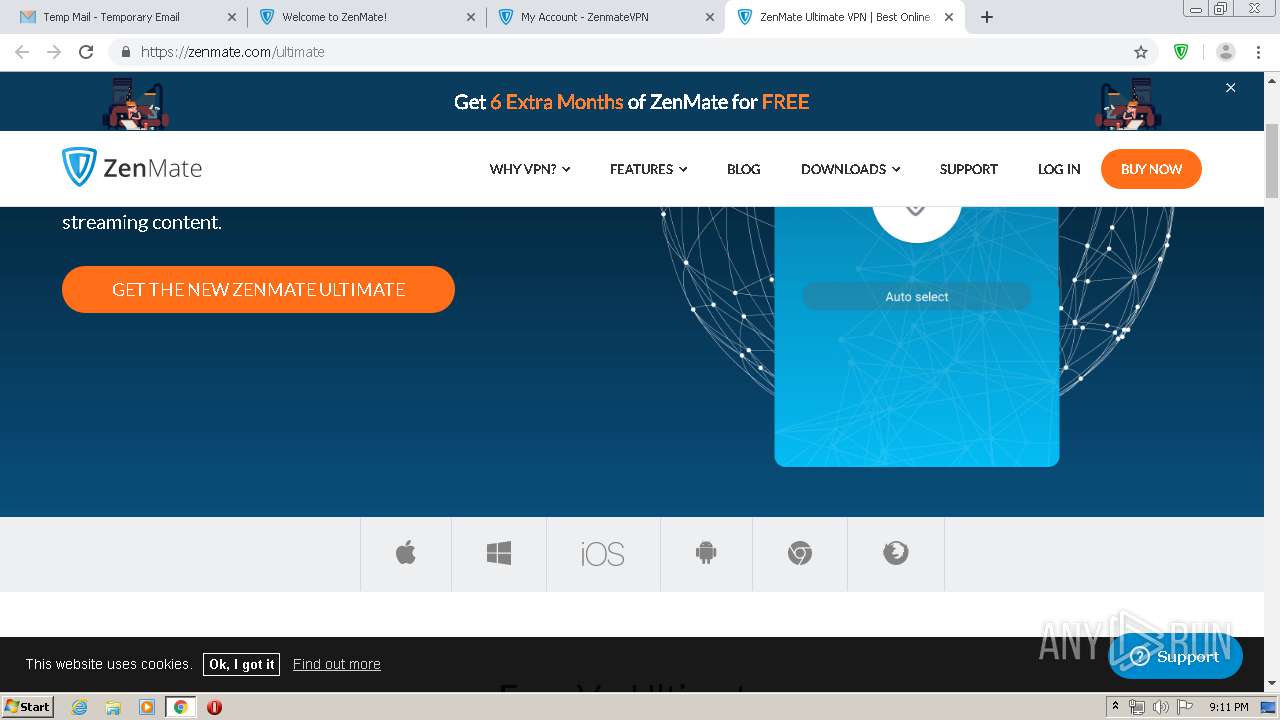Pick the Chrome browser platform icon
This screenshot has width=1280, height=720.
pyautogui.click(x=800, y=553)
